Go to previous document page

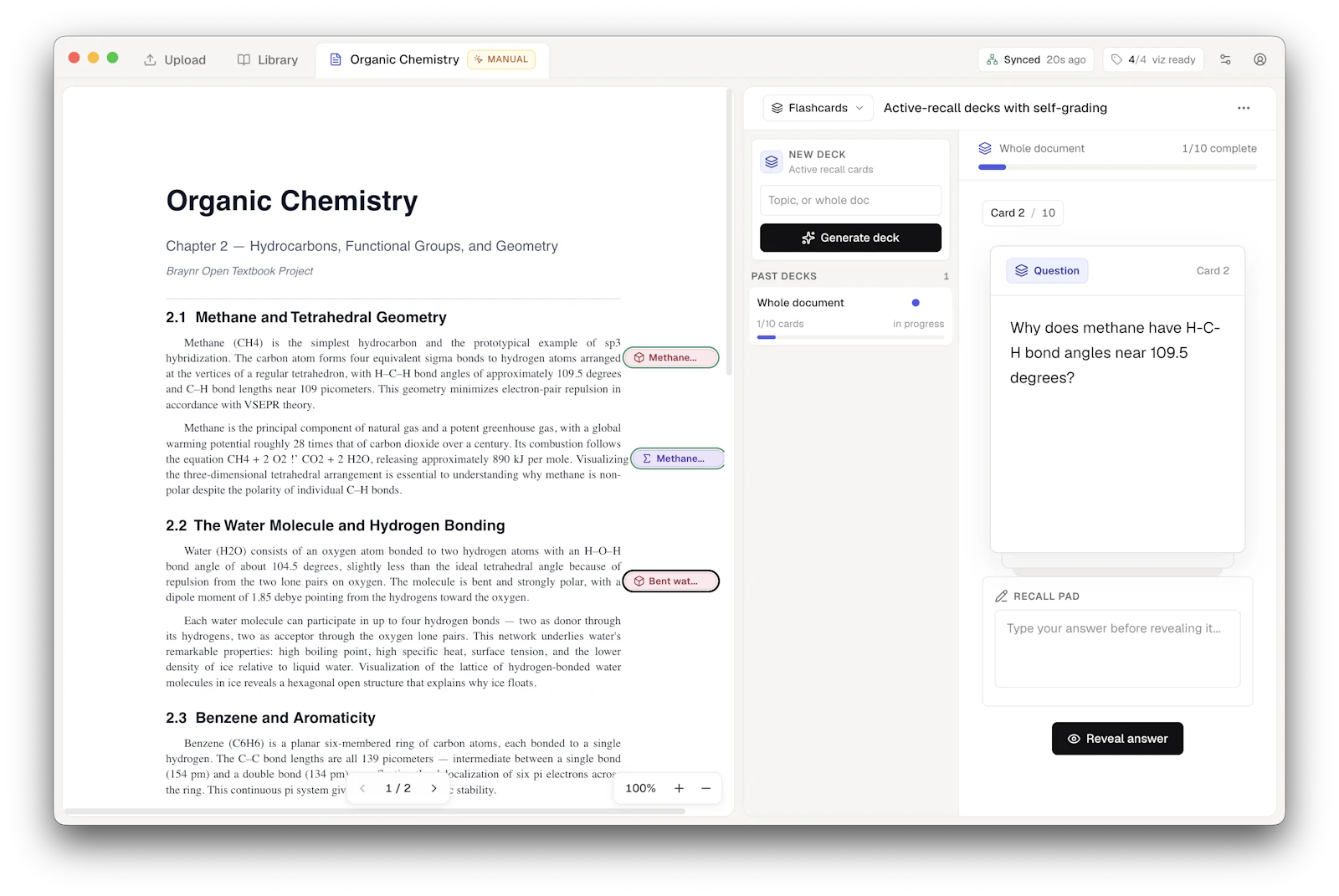(x=362, y=788)
